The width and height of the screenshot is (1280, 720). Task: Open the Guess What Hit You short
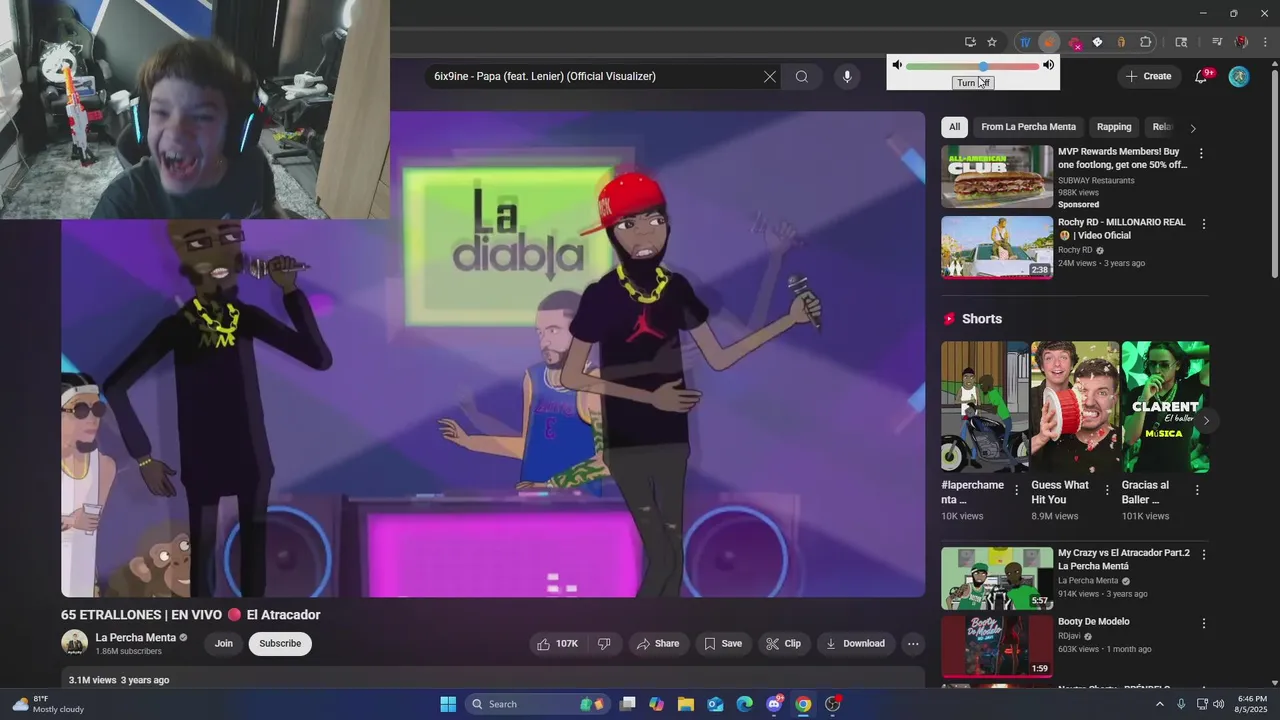(1075, 407)
